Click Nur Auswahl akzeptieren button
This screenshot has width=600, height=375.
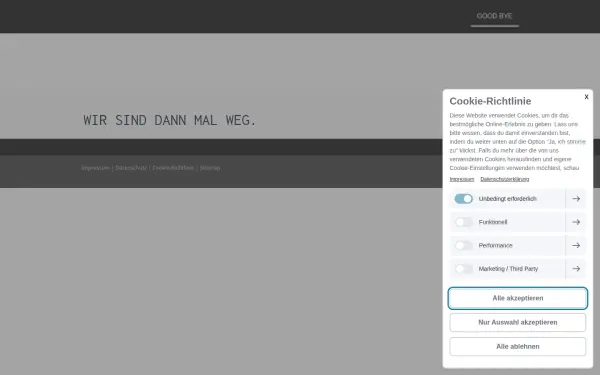[518, 322]
